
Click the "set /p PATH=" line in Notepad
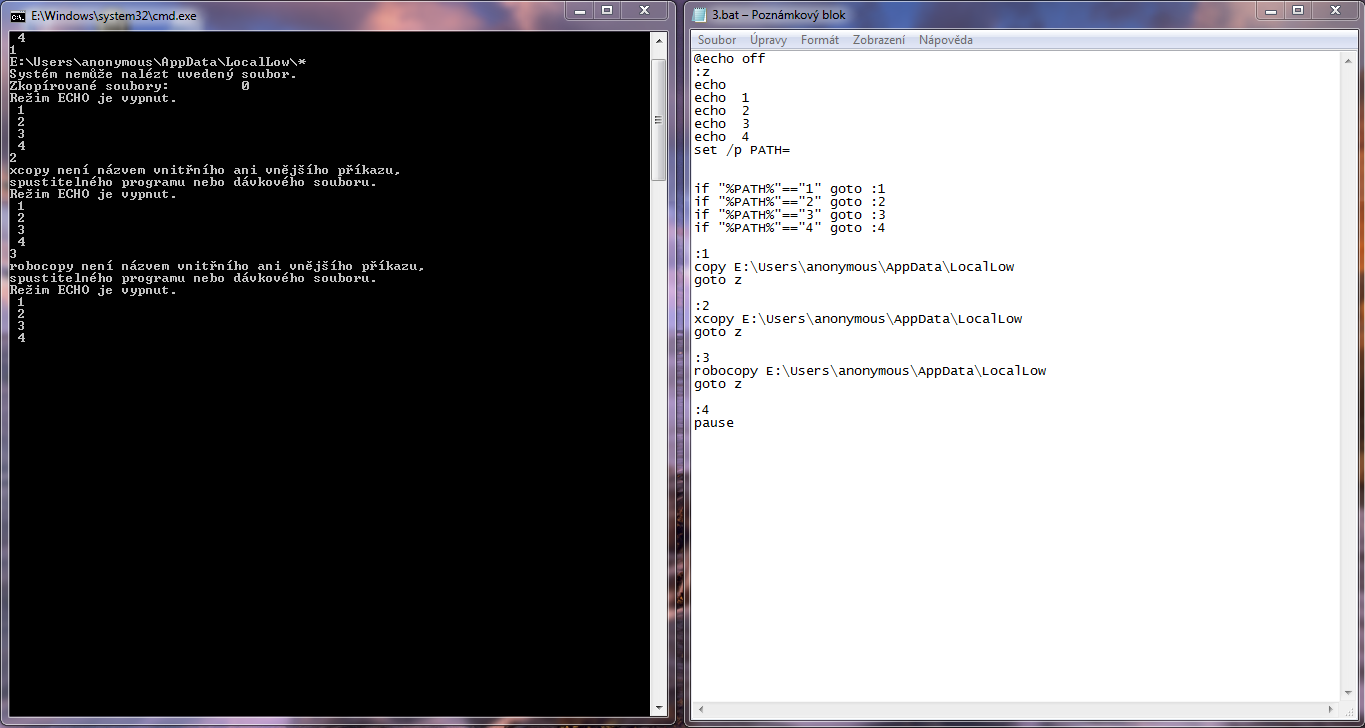point(742,150)
